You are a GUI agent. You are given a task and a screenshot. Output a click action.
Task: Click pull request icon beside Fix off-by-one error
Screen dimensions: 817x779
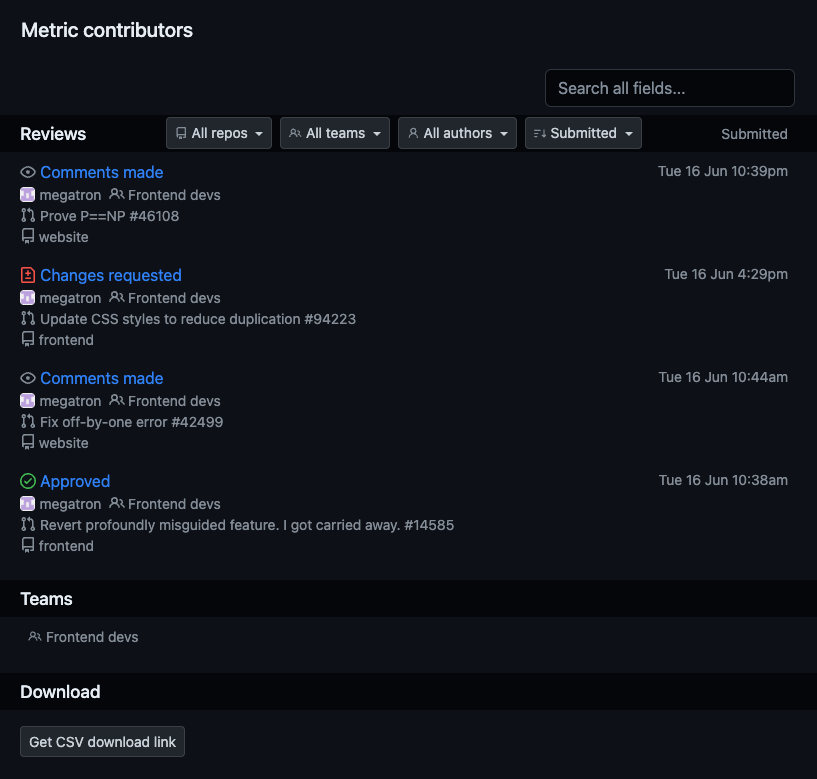tap(28, 421)
